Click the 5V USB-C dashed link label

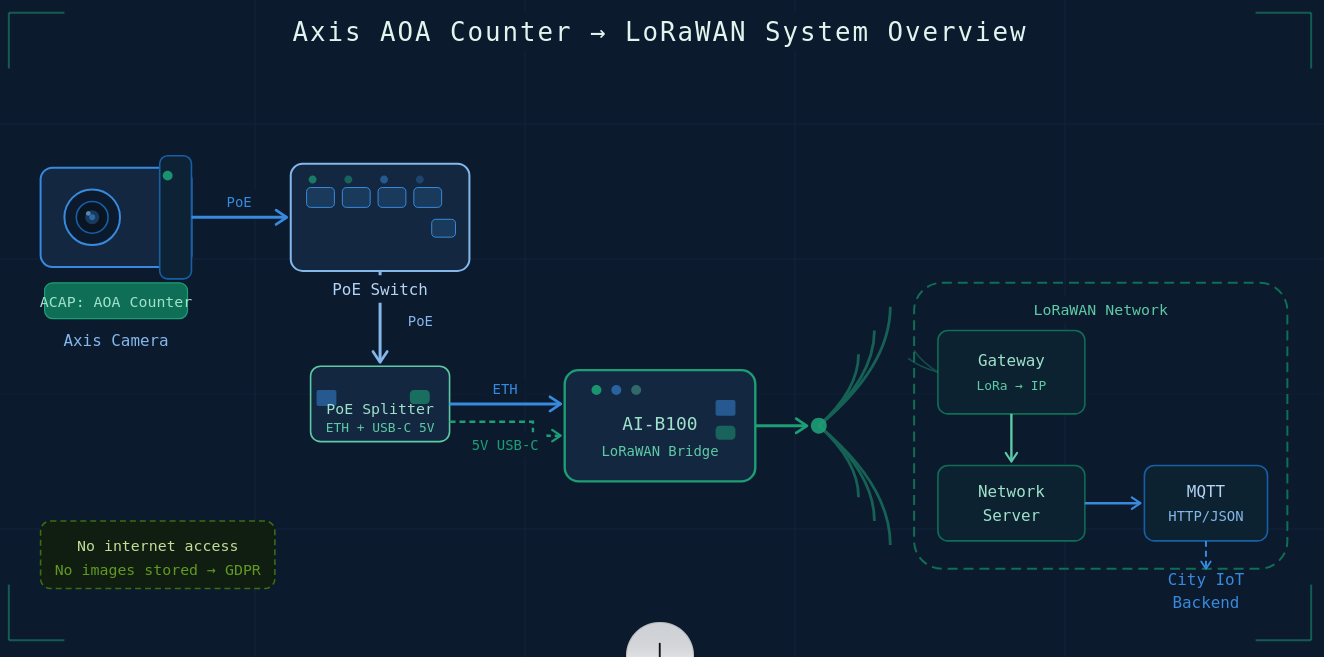(x=505, y=446)
